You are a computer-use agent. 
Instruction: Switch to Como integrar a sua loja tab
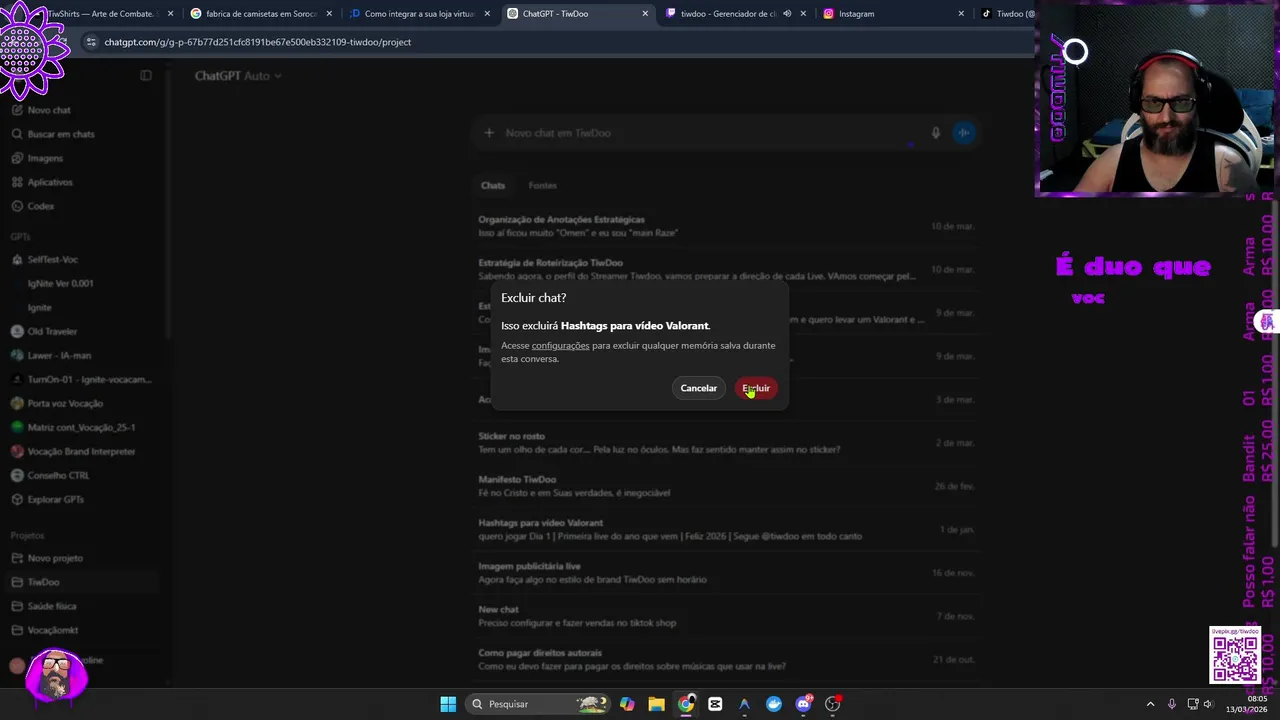point(418,14)
